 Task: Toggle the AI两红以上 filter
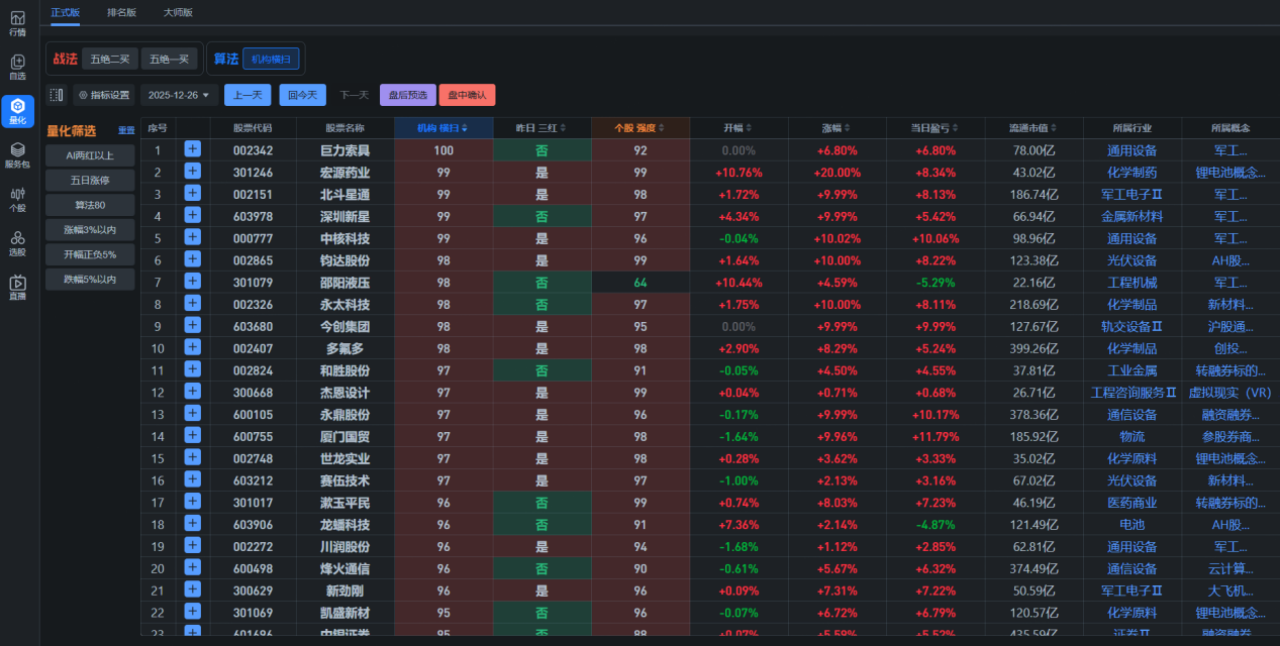(x=90, y=155)
